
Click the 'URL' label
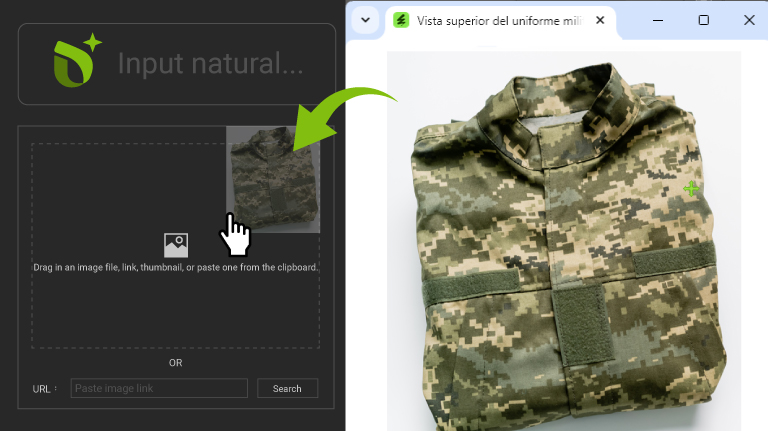coord(42,389)
